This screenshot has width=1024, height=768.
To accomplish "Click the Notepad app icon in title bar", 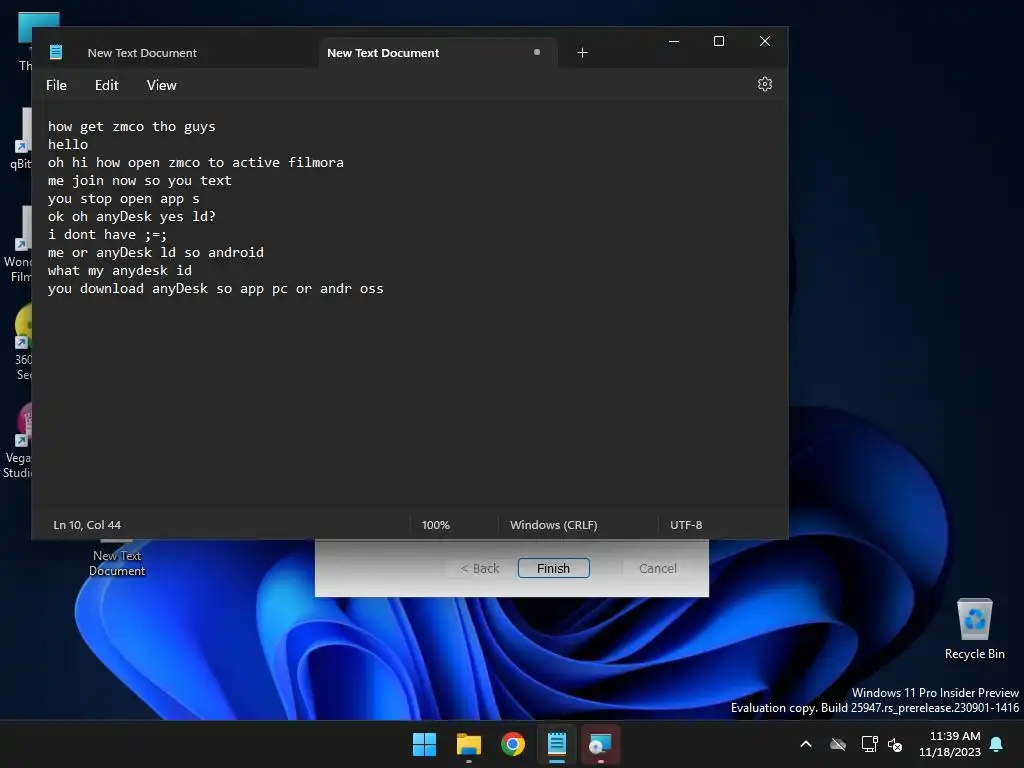I will tap(56, 52).
